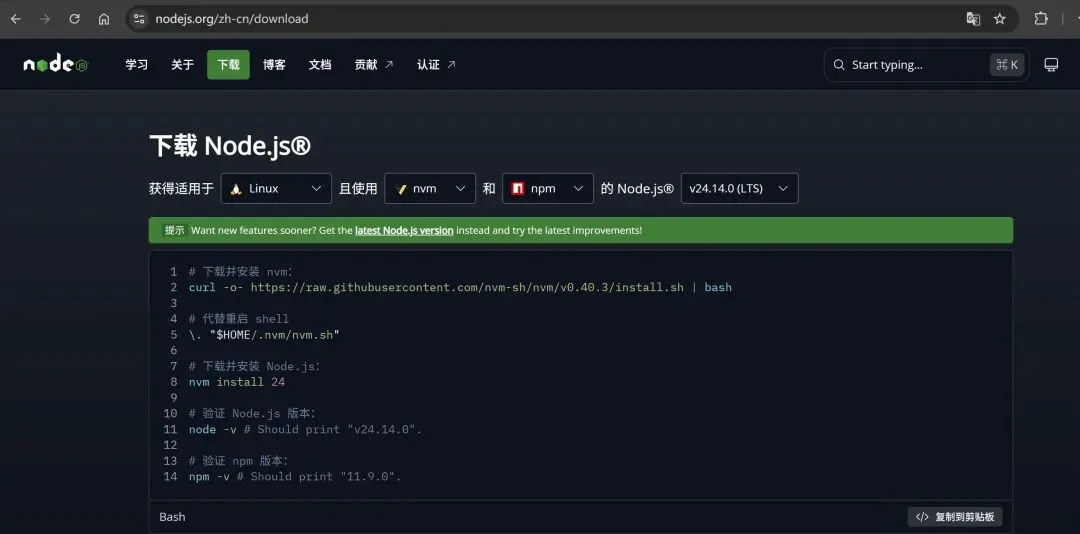Follow the latest Node.js version link
Screen dimensions: 1080x534
pyautogui.click(x=404, y=230)
